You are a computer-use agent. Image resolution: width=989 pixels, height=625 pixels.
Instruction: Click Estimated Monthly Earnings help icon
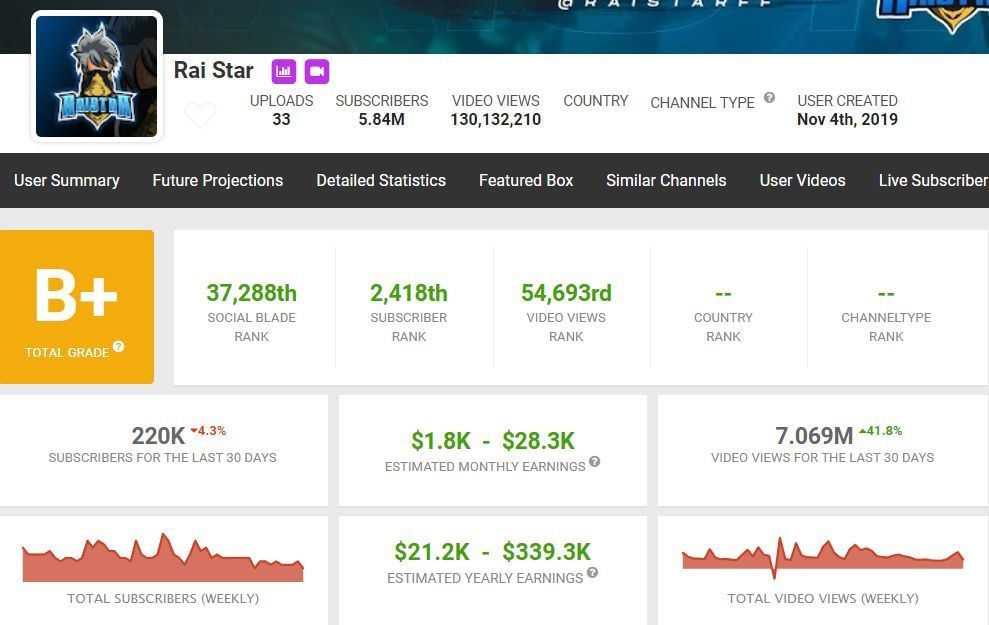595,461
